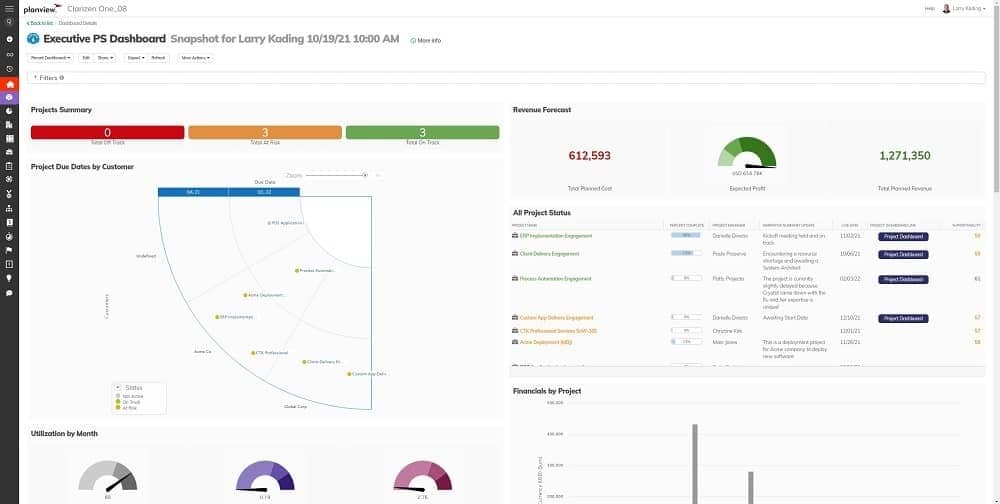Click the CTK Professional point in radar chart
1000x504 pixels.
[x=253, y=353]
